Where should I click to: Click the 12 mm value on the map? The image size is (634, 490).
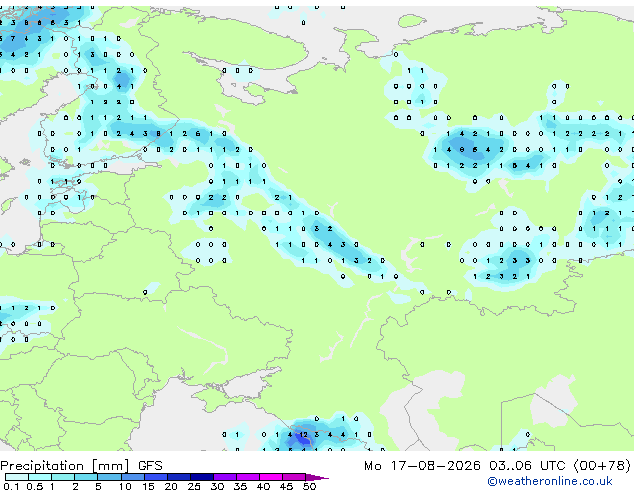(x=303, y=435)
